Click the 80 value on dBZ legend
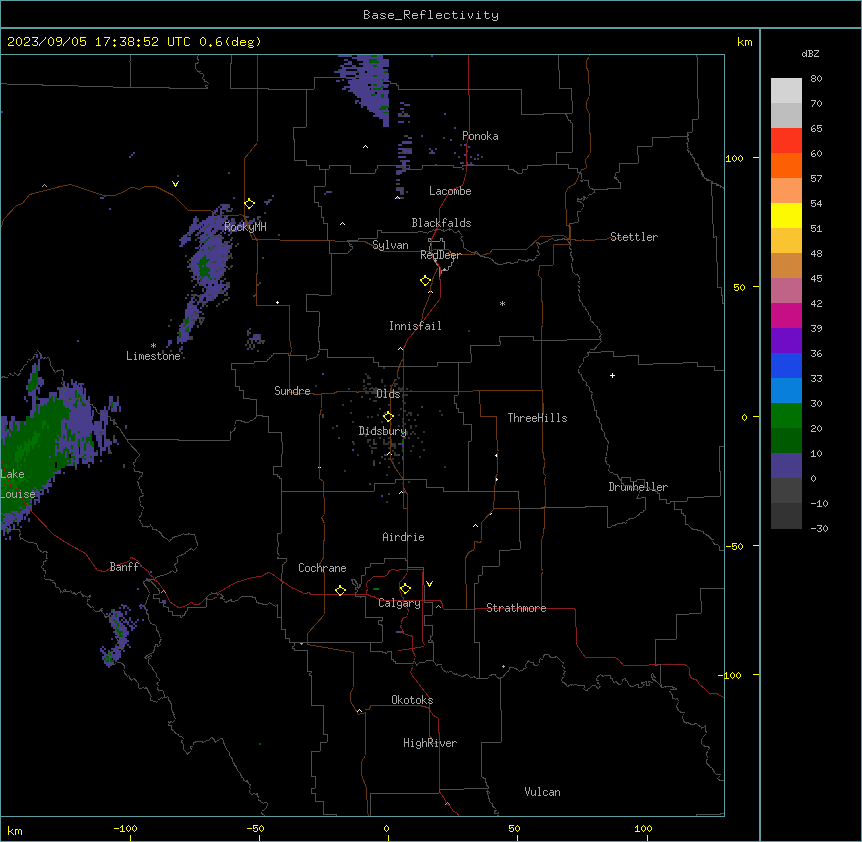Screen dimensions: 862x842 coord(816,79)
